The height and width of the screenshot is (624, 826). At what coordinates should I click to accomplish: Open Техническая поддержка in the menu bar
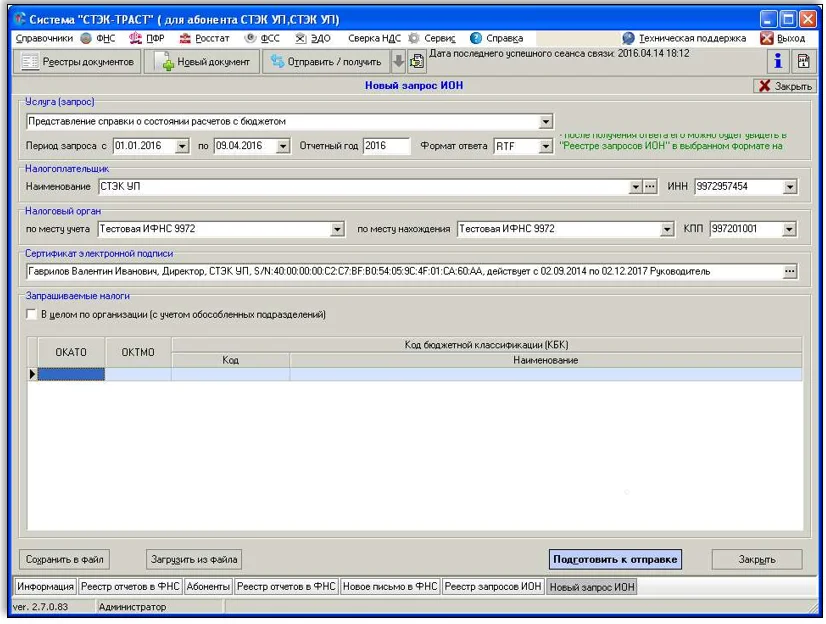tap(684, 38)
